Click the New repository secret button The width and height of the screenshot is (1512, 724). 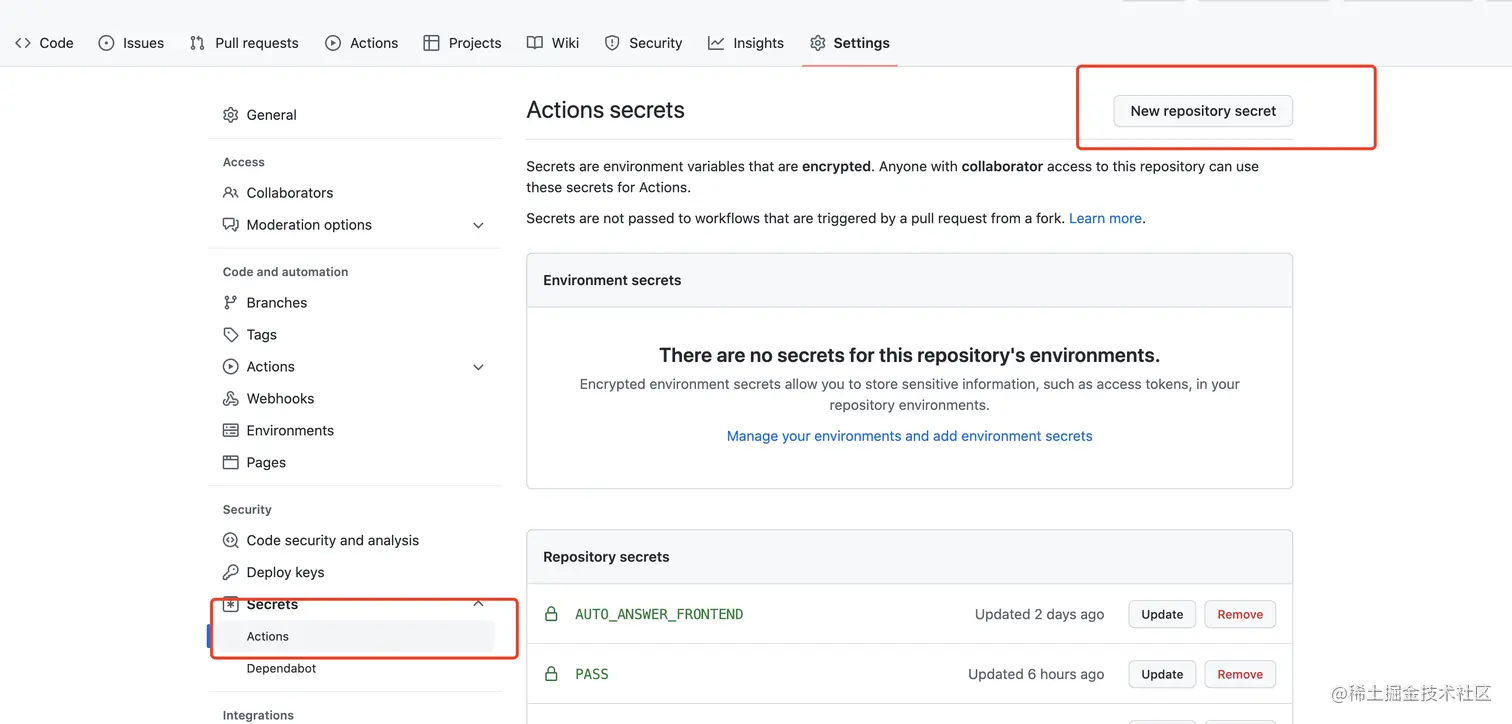tap(1203, 111)
